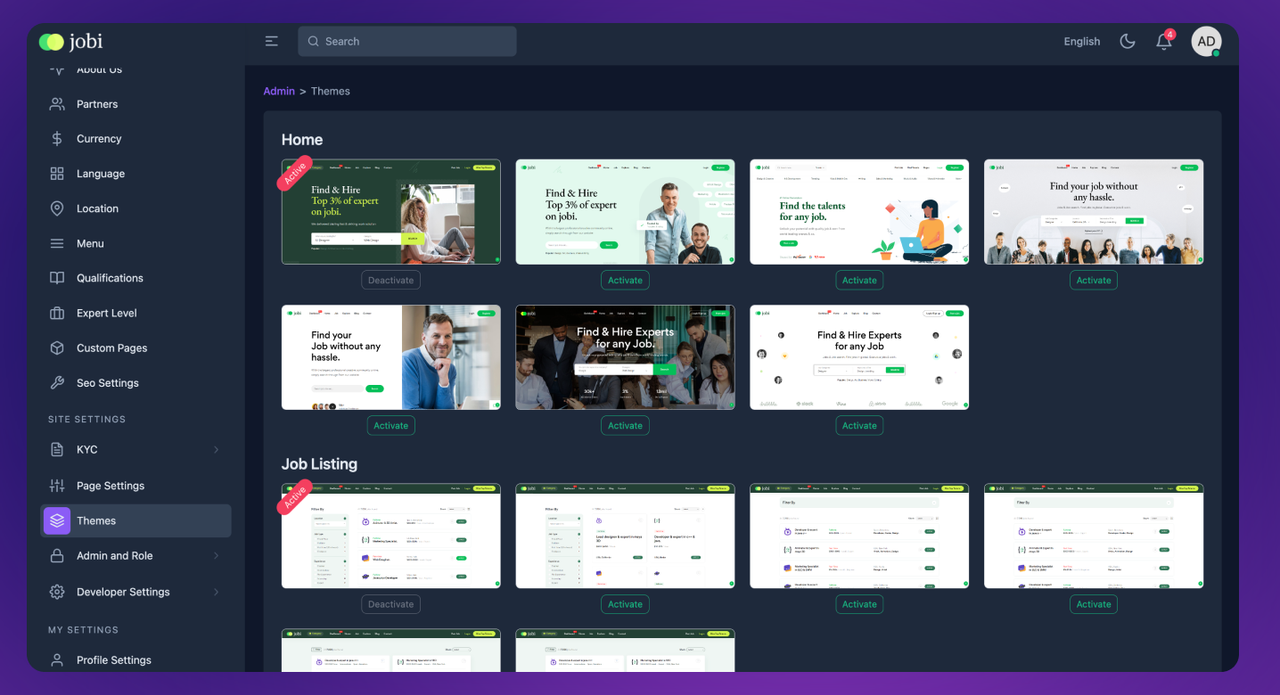Screen dimensions: 1280x695
Task: Activate the dark 'Find & Hire Experts' theme
Action: [x=625, y=425]
